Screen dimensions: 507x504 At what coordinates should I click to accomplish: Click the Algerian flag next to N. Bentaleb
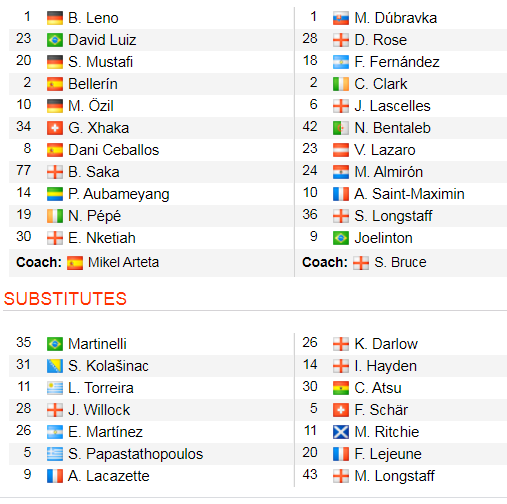coord(341,128)
